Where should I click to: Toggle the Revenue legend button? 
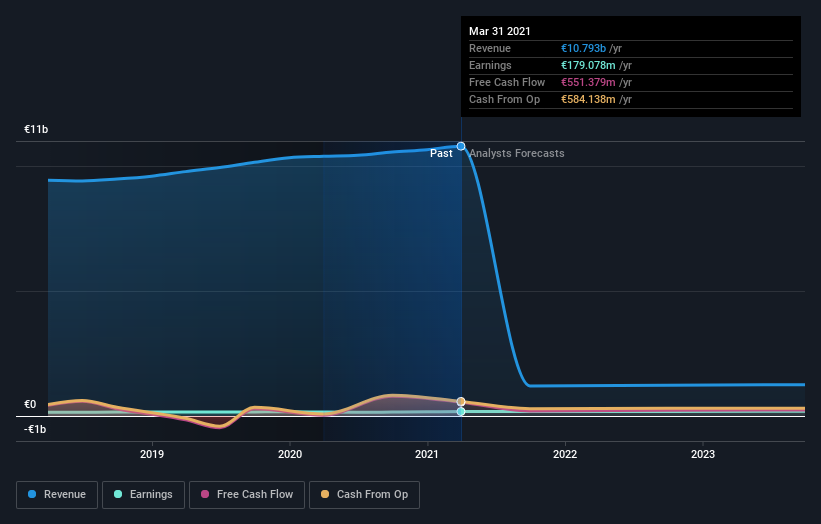pos(57,495)
